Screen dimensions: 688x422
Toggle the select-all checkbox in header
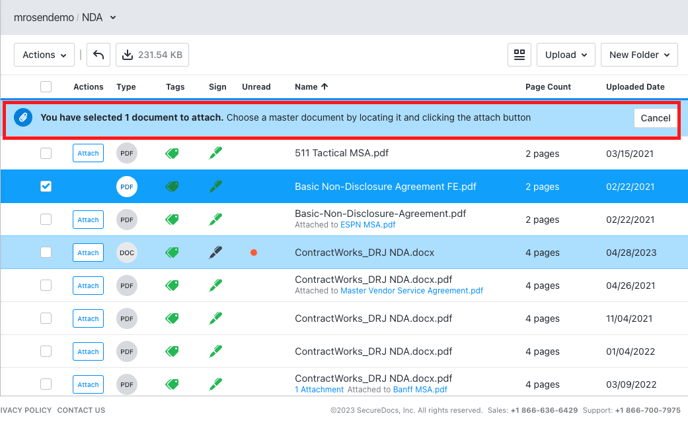(46, 87)
